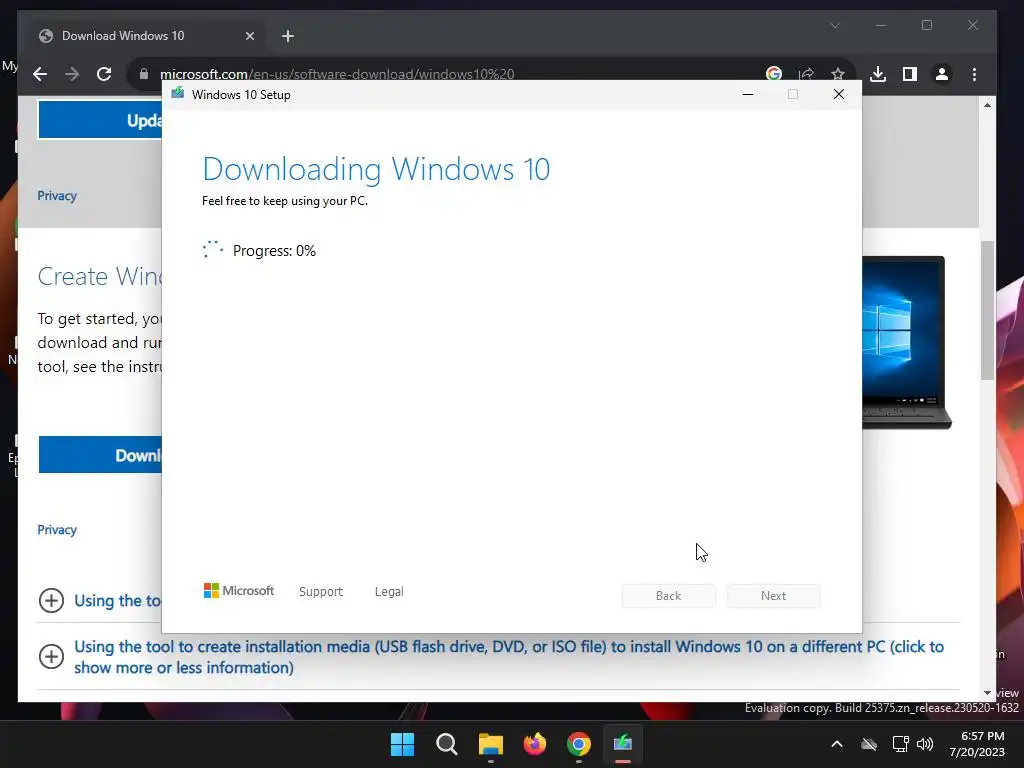The image size is (1024, 768).
Task: Click the lower Privacy link on page
Action: 57,530
